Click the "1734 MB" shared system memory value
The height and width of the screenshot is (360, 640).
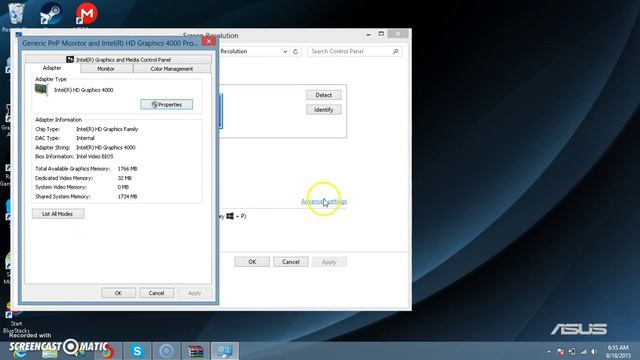tap(127, 196)
